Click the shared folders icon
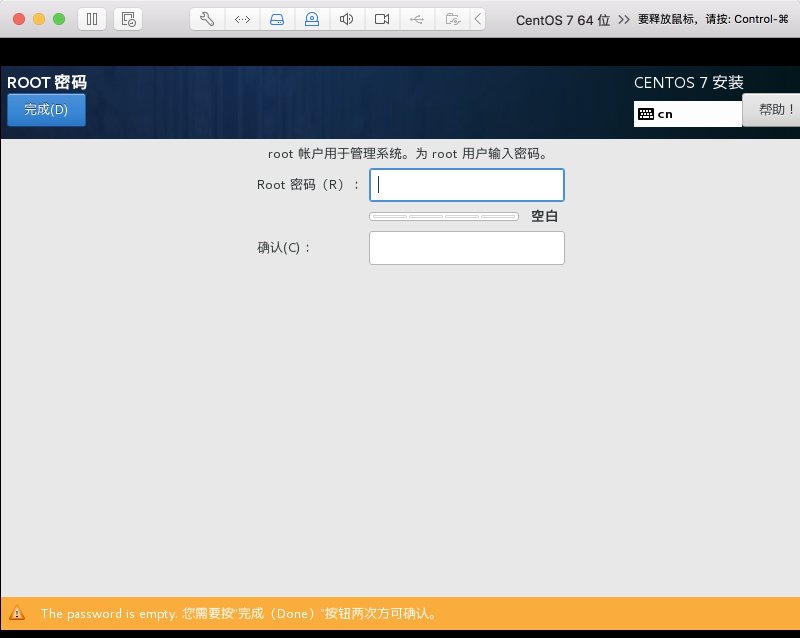This screenshot has height=638, width=800. [453, 19]
